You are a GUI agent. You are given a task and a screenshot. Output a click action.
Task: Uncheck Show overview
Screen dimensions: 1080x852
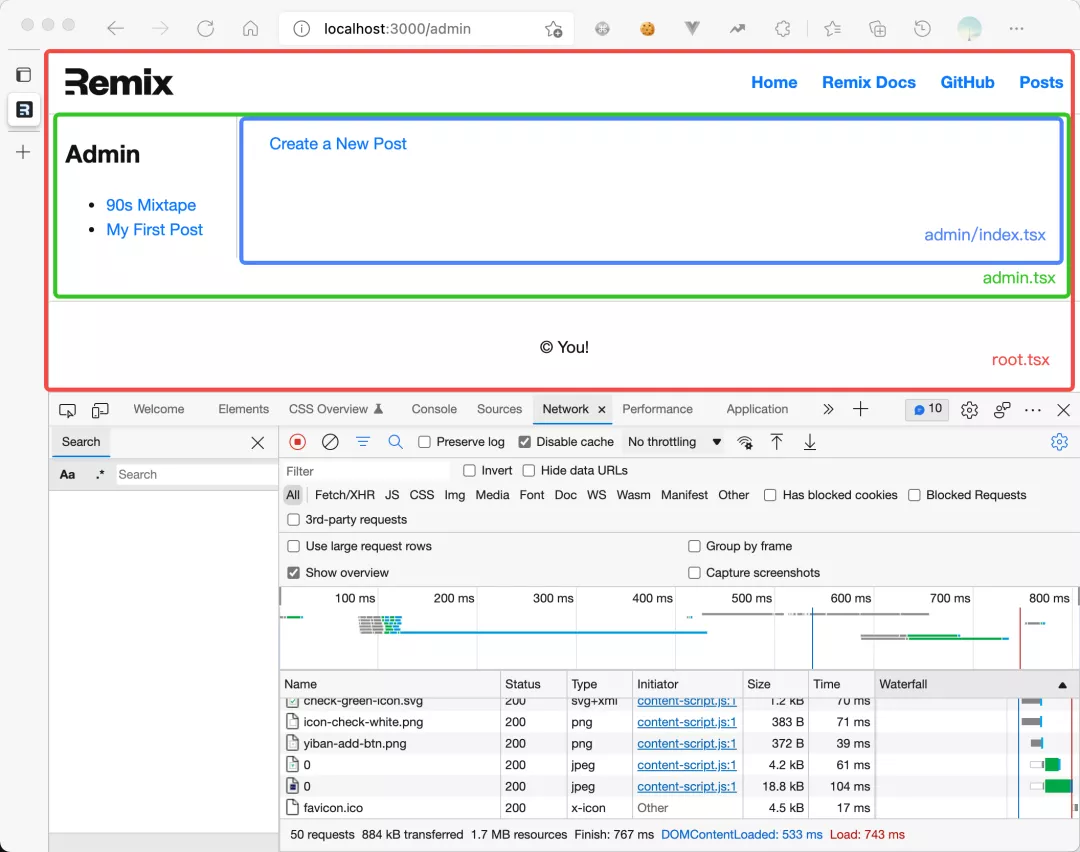293,572
